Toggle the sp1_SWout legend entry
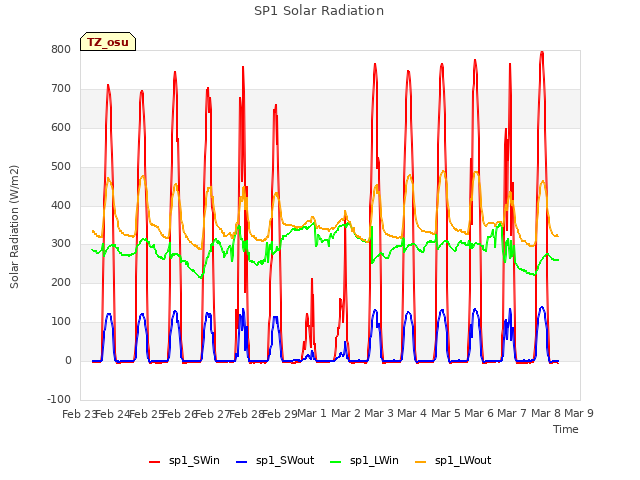Screen dimensions: 640x480 pos(275,461)
